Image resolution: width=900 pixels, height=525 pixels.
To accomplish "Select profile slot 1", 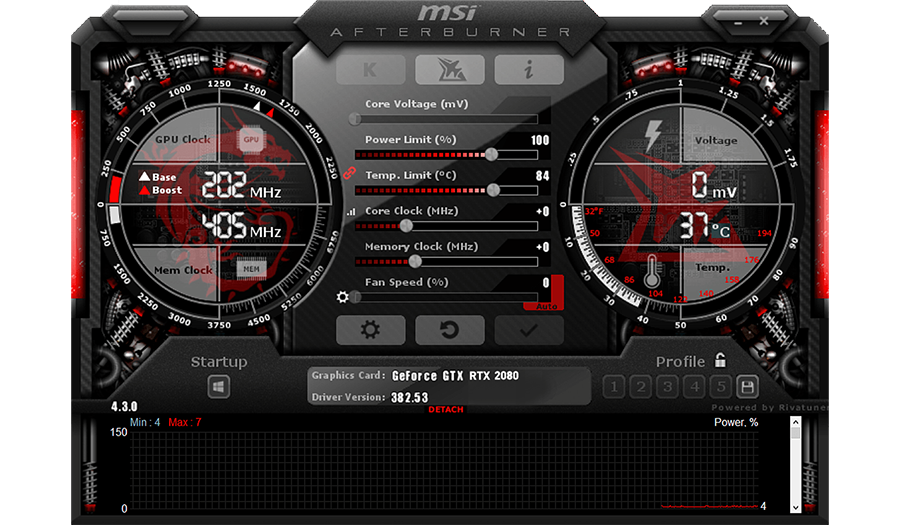I will (614, 387).
